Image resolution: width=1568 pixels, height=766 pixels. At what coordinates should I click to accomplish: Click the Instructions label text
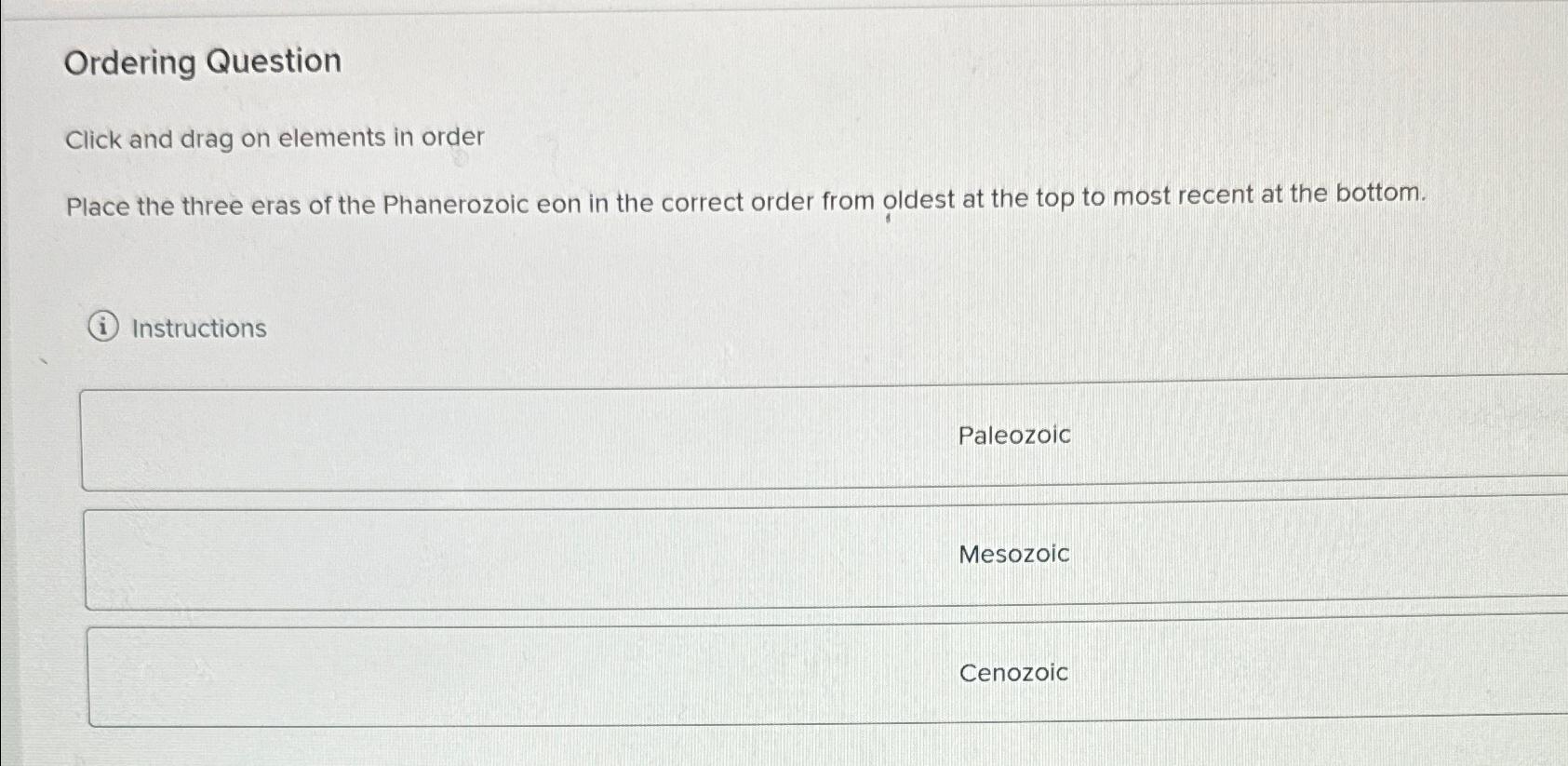(x=198, y=328)
